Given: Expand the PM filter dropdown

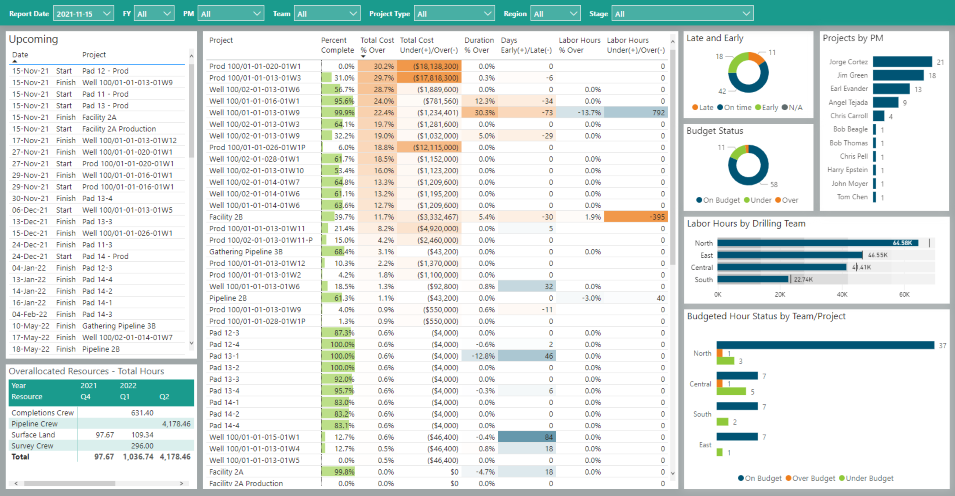Looking at the screenshot, I should point(230,14).
